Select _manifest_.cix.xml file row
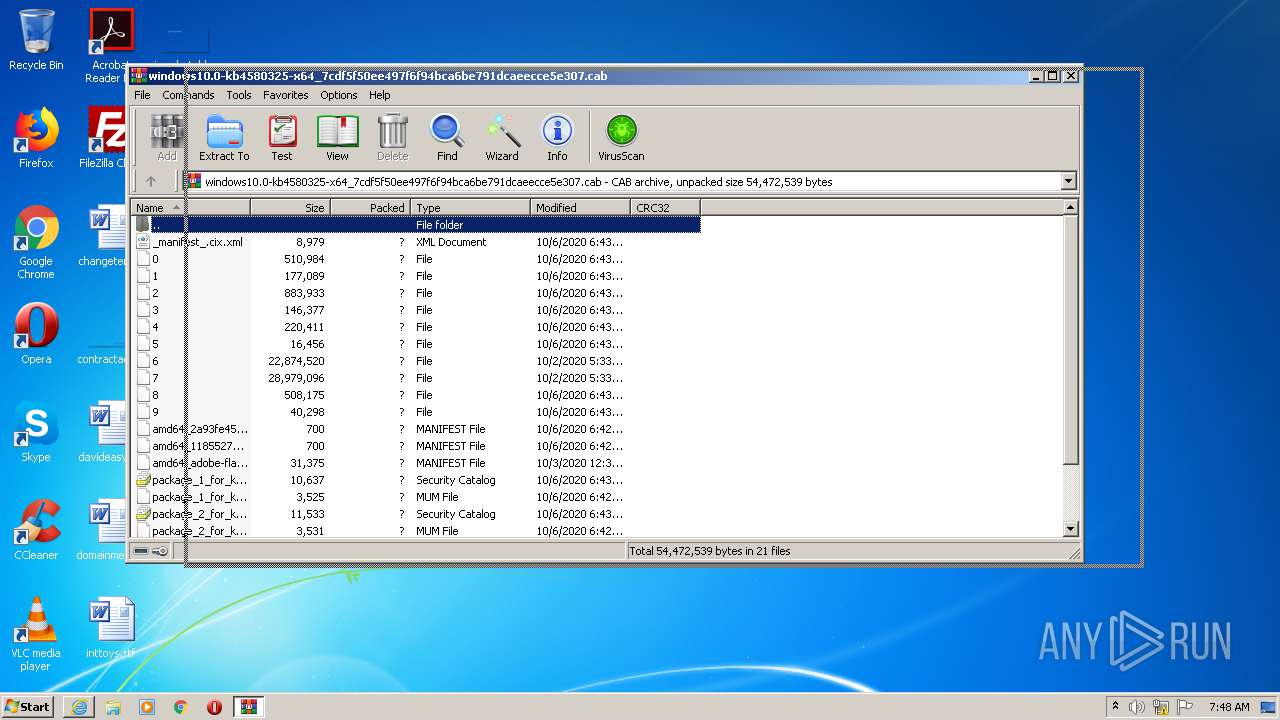 pyautogui.click(x=416, y=242)
